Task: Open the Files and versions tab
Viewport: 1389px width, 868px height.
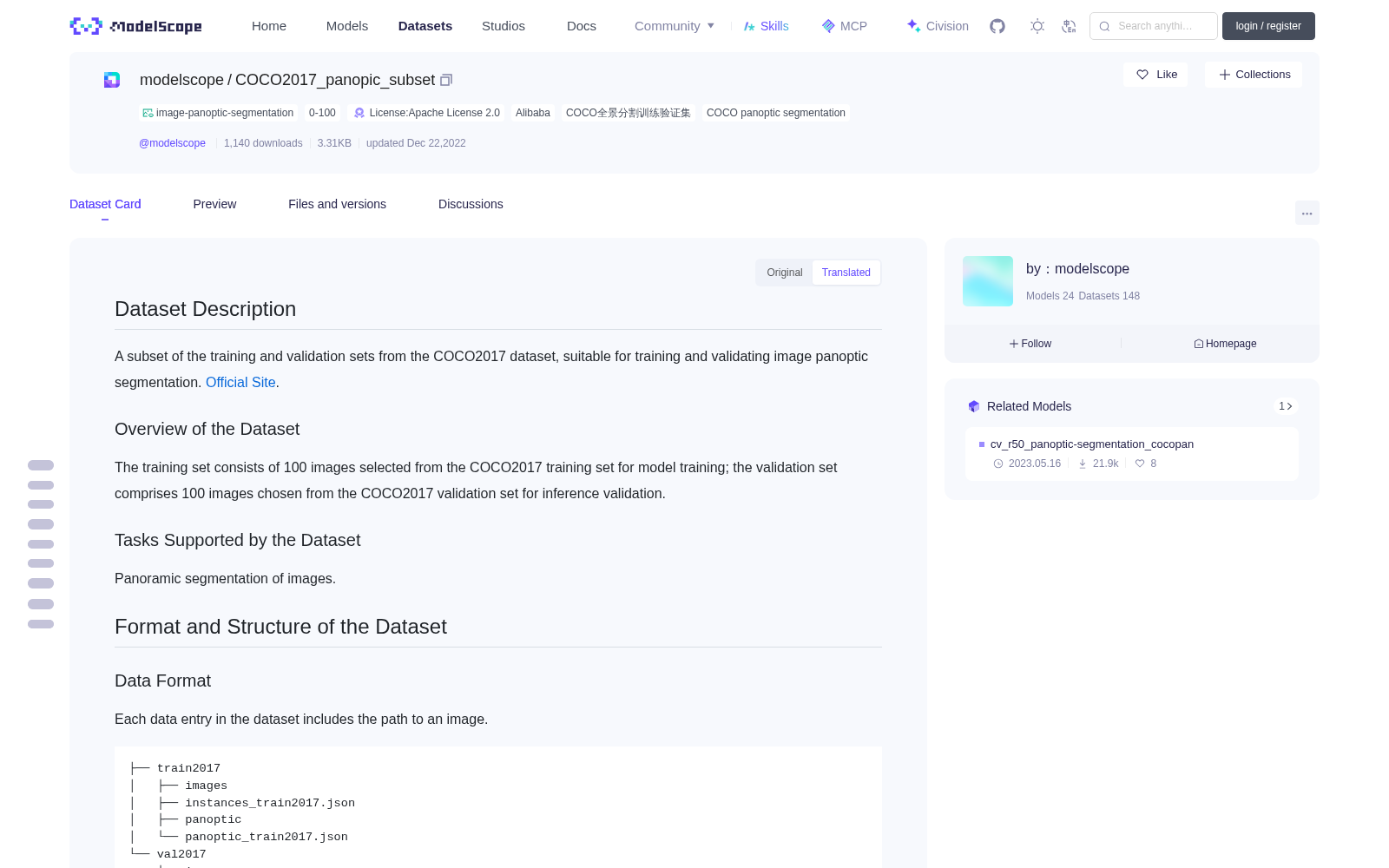Action: [x=337, y=204]
